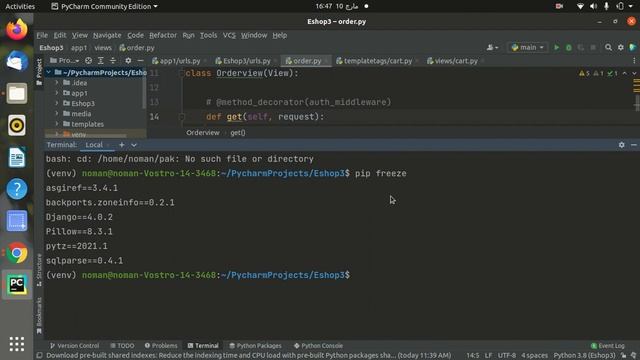Open the screenshot tool in dock

tap(17, 221)
